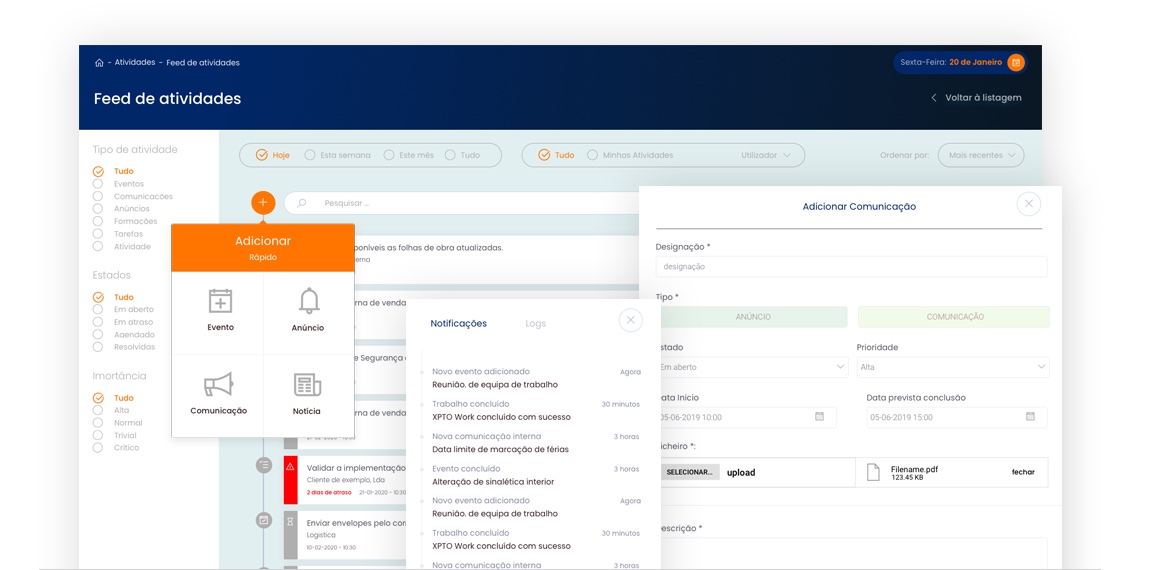
Task: Select Tudo option in the time filter
Action: (x=462, y=155)
